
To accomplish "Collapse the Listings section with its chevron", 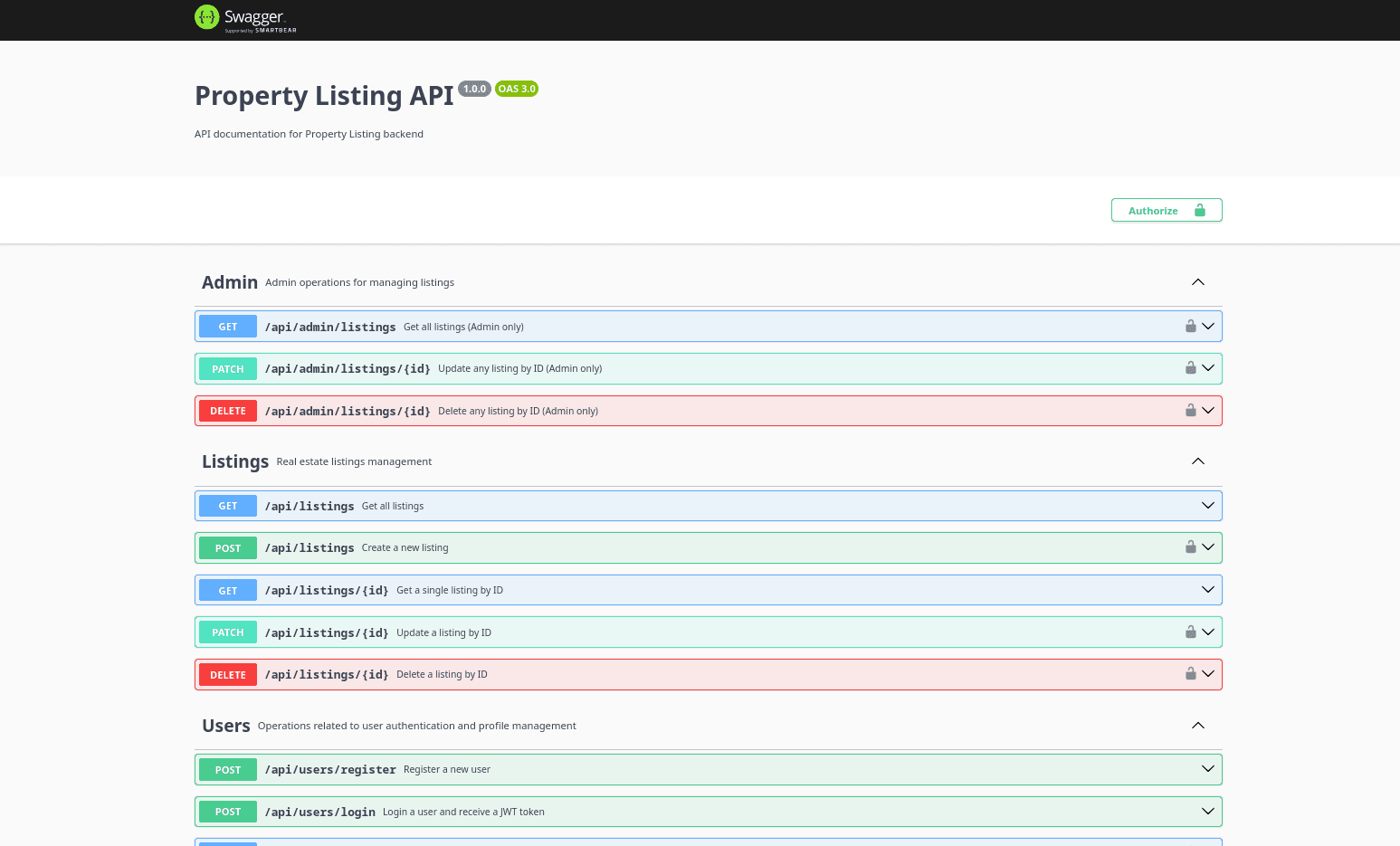I will point(1198,461).
